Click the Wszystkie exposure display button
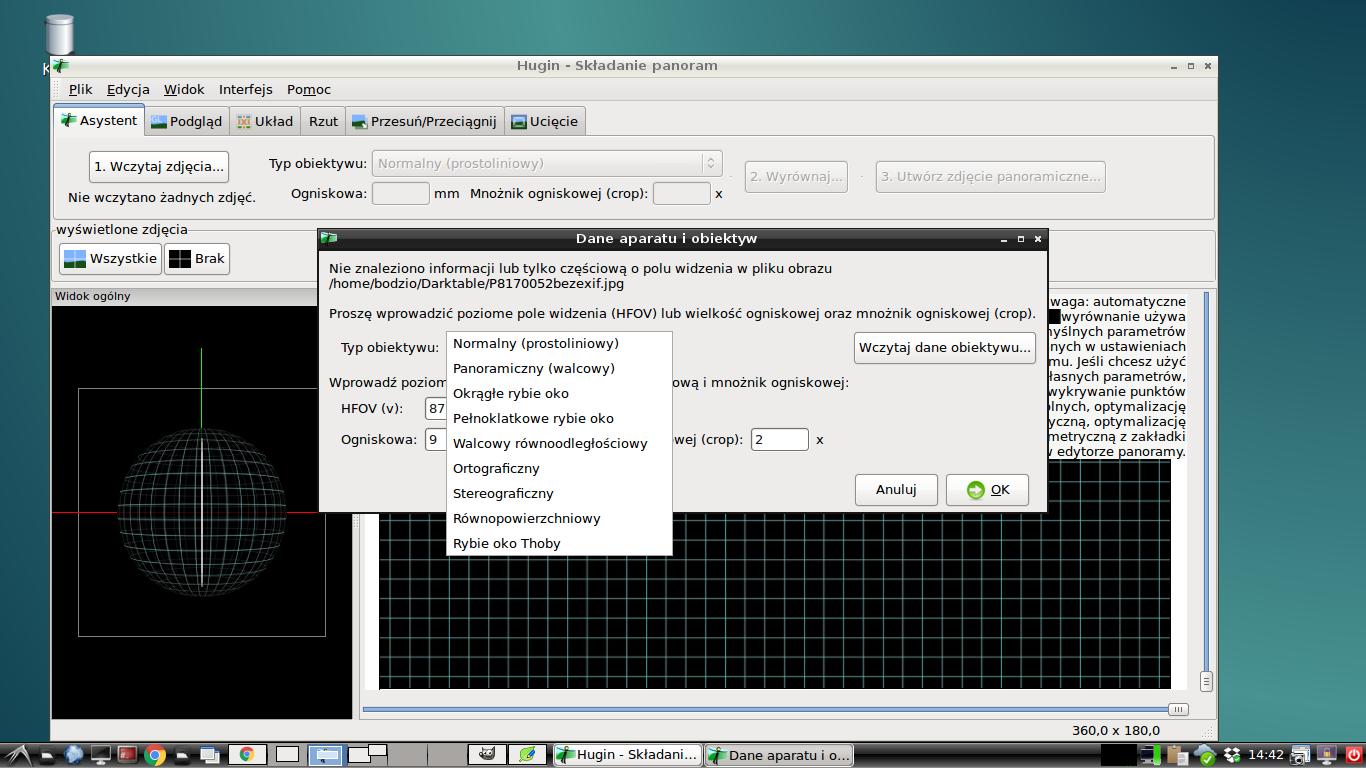1366x768 pixels. pyautogui.click(x=110, y=259)
